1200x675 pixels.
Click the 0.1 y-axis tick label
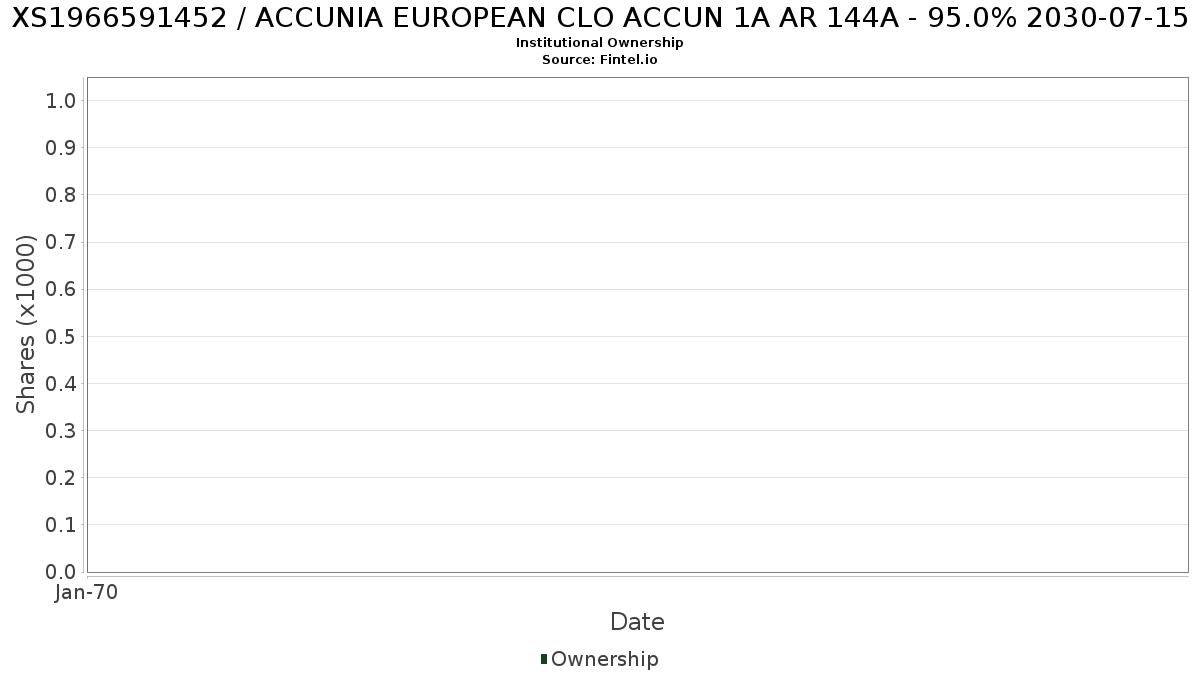coord(61,525)
